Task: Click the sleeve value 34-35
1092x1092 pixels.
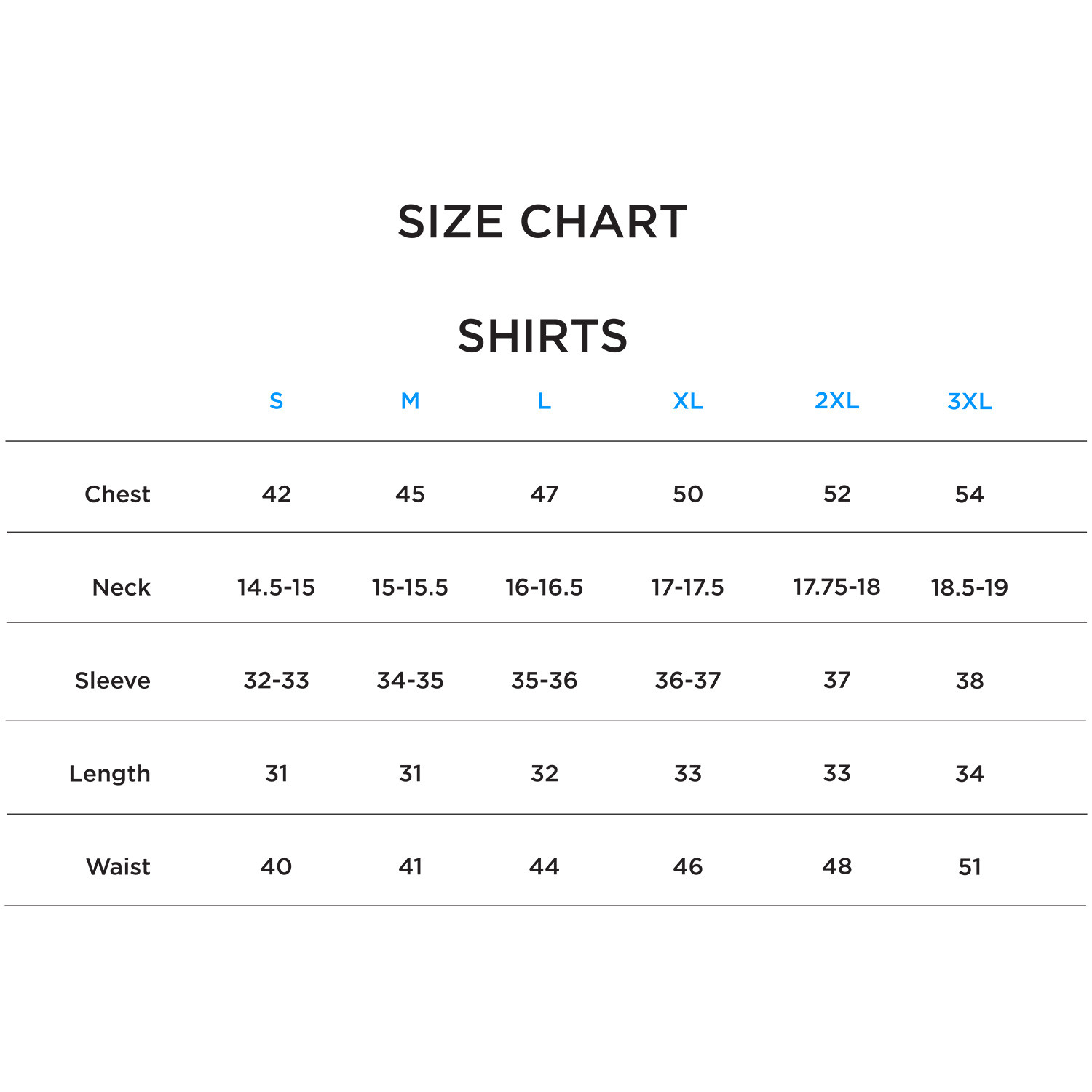Action: pos(410,681)
